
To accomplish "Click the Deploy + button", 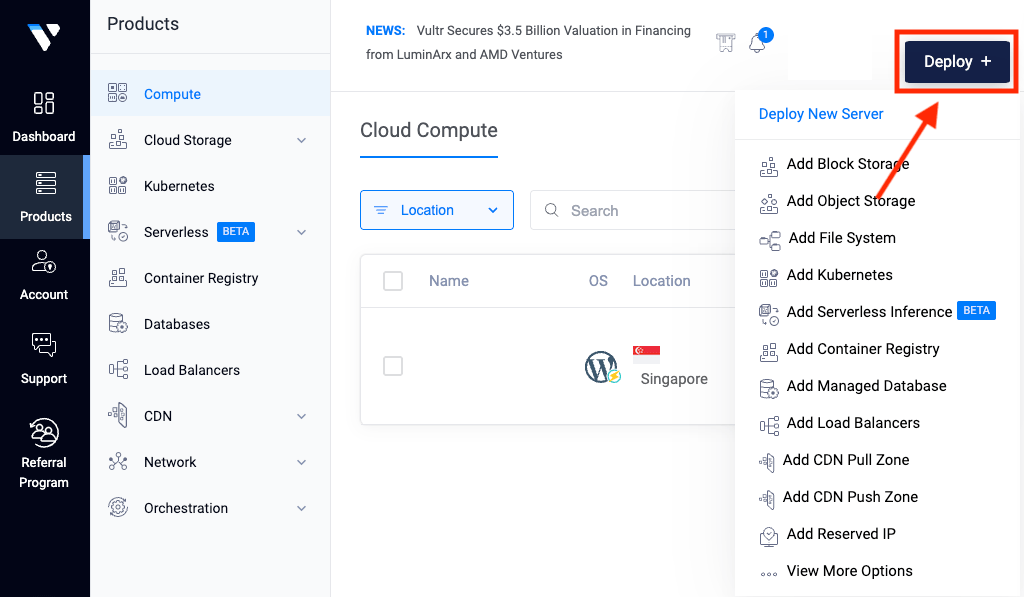I will pos(957,61).
